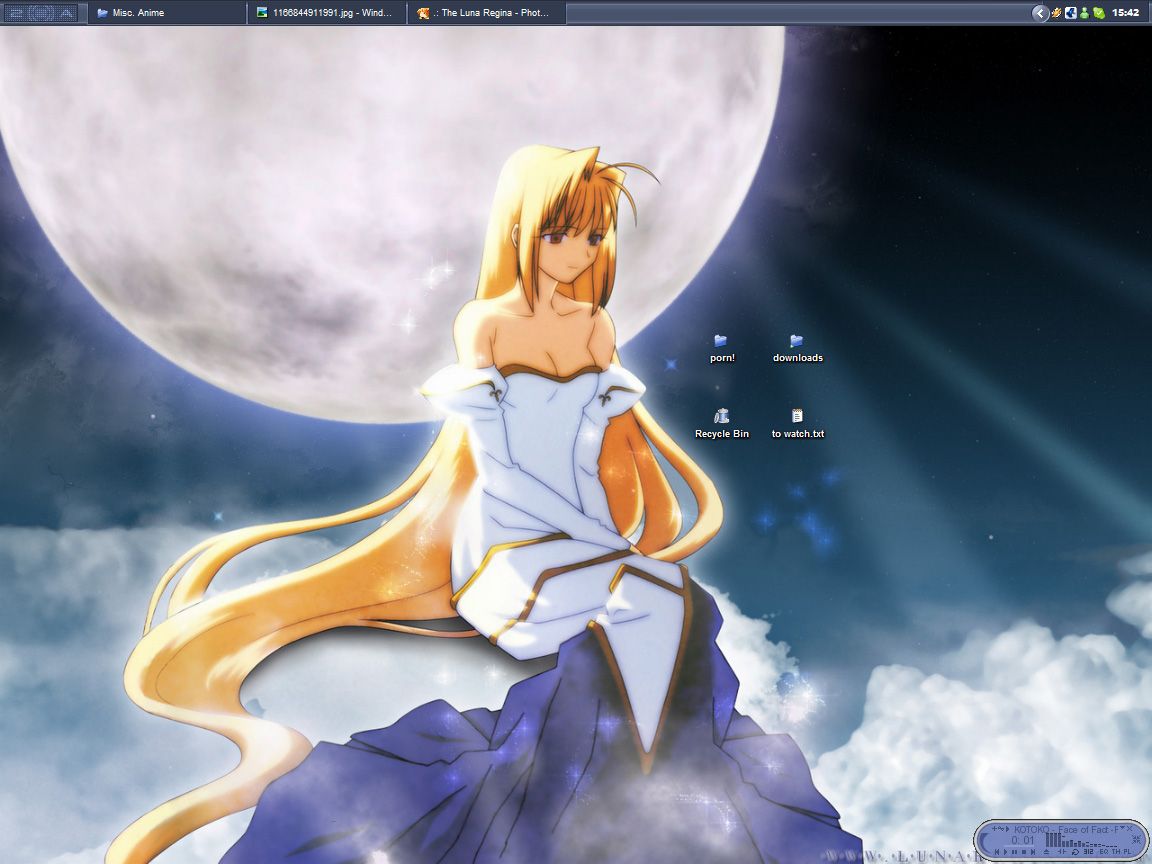Toggle the PL playlist window
Screen dimensions: 1152x864
tap(1127, 852)
